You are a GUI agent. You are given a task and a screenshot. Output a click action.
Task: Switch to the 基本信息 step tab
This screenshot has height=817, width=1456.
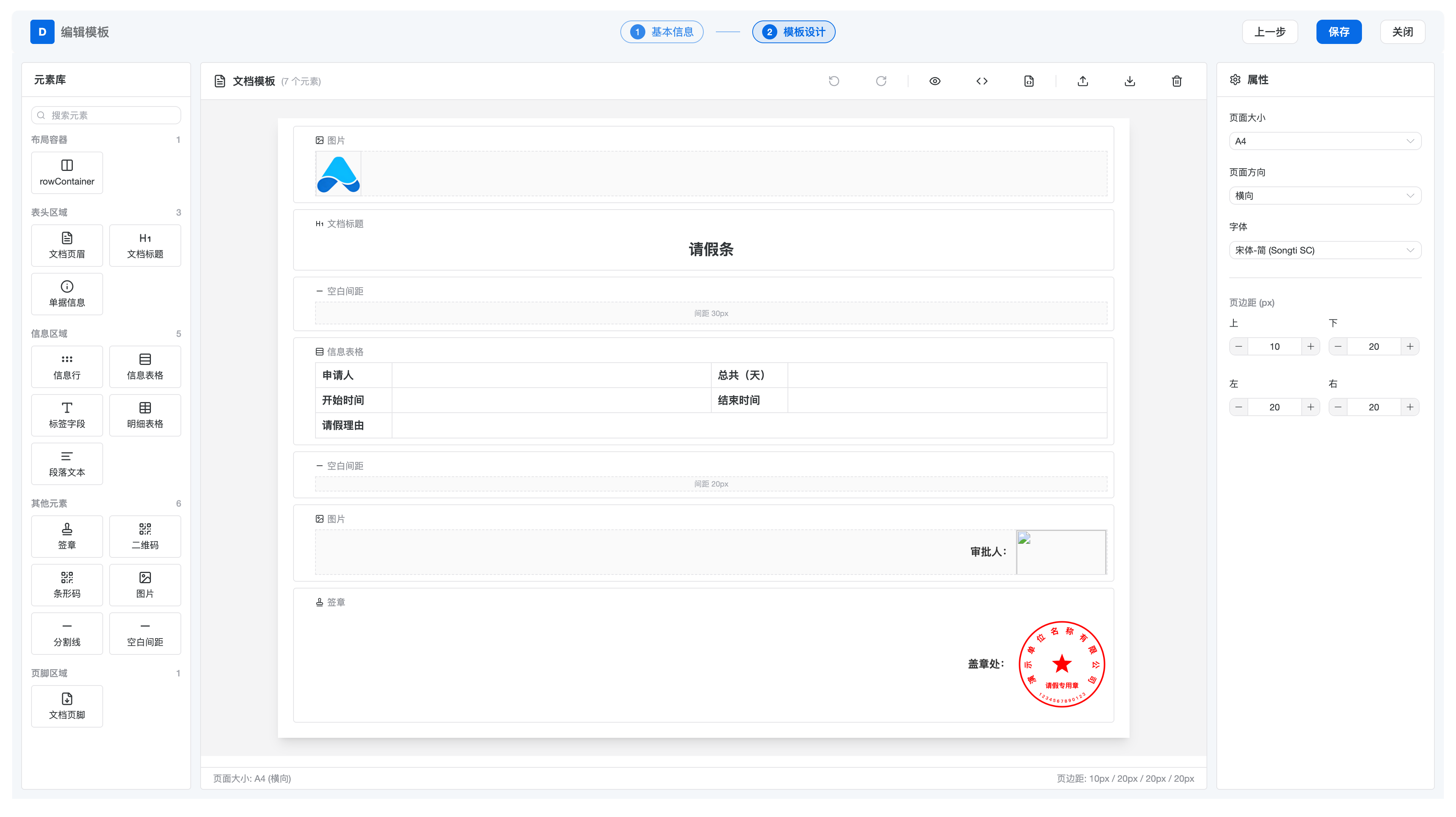(x=661, y=31)
